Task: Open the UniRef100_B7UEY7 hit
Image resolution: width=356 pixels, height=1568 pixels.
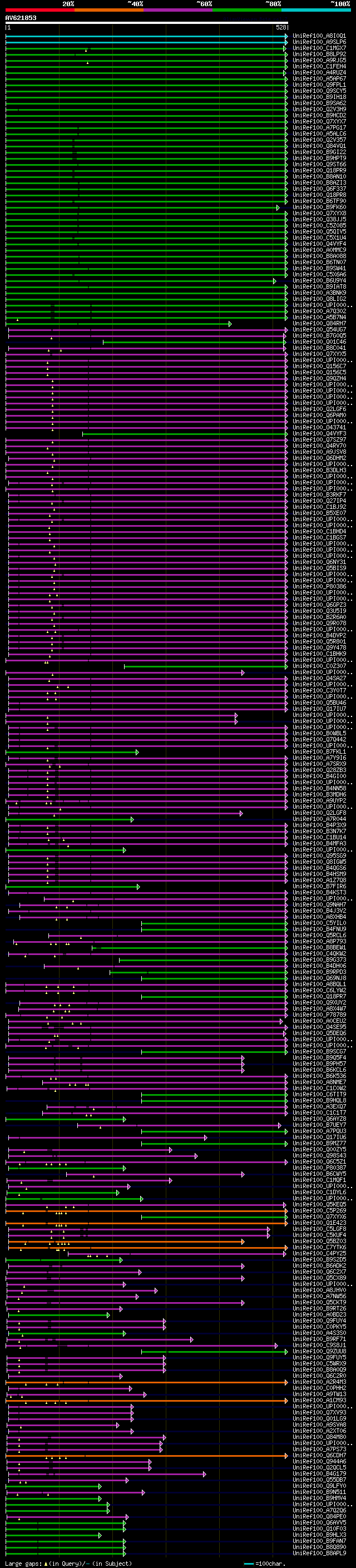Action: (x=319, y=1125)
